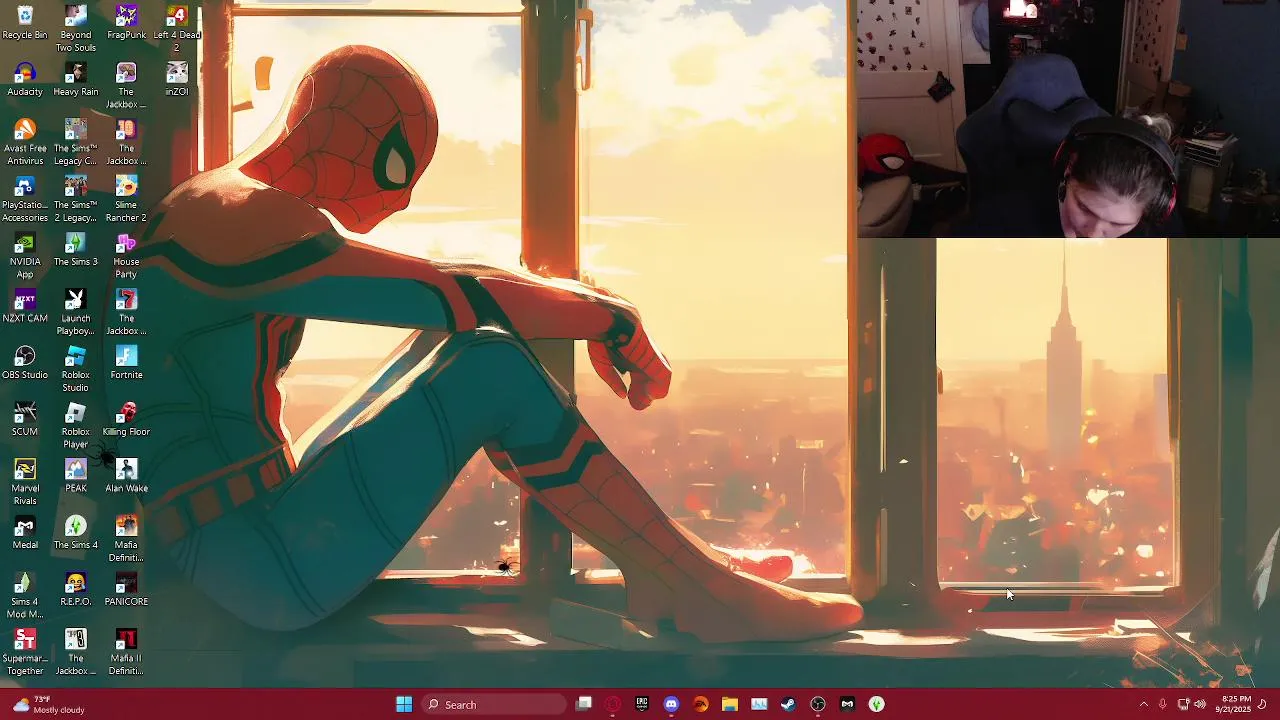Open PANICORE desktop icon

[126, 589]
